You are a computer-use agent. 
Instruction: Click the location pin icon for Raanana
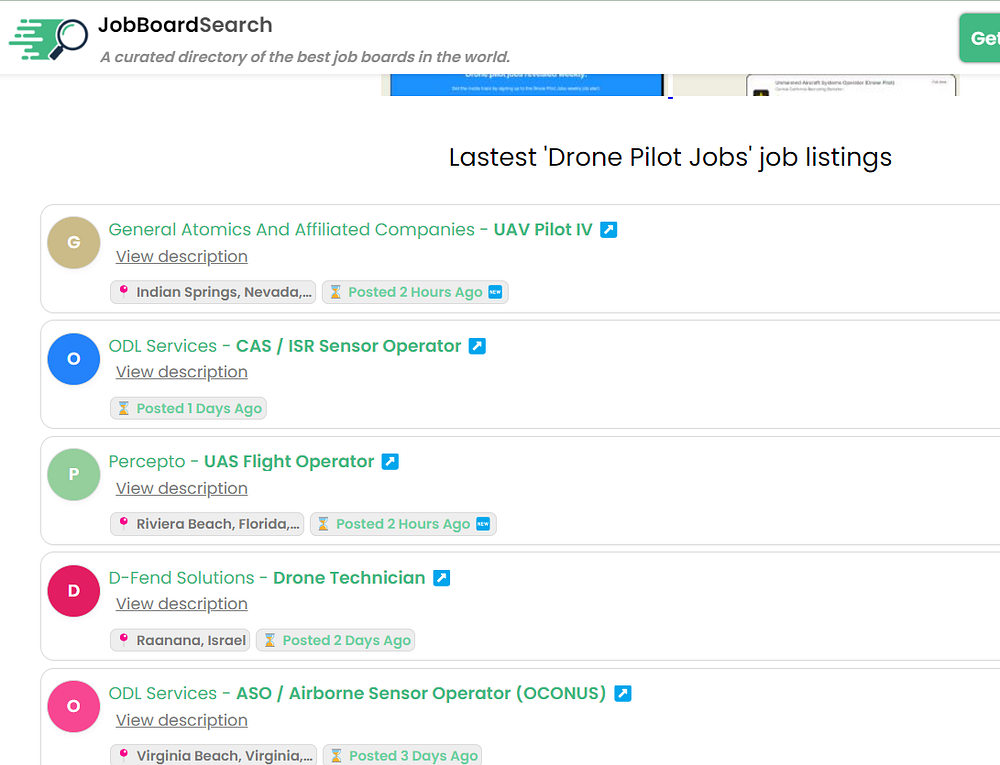(124, 639)
